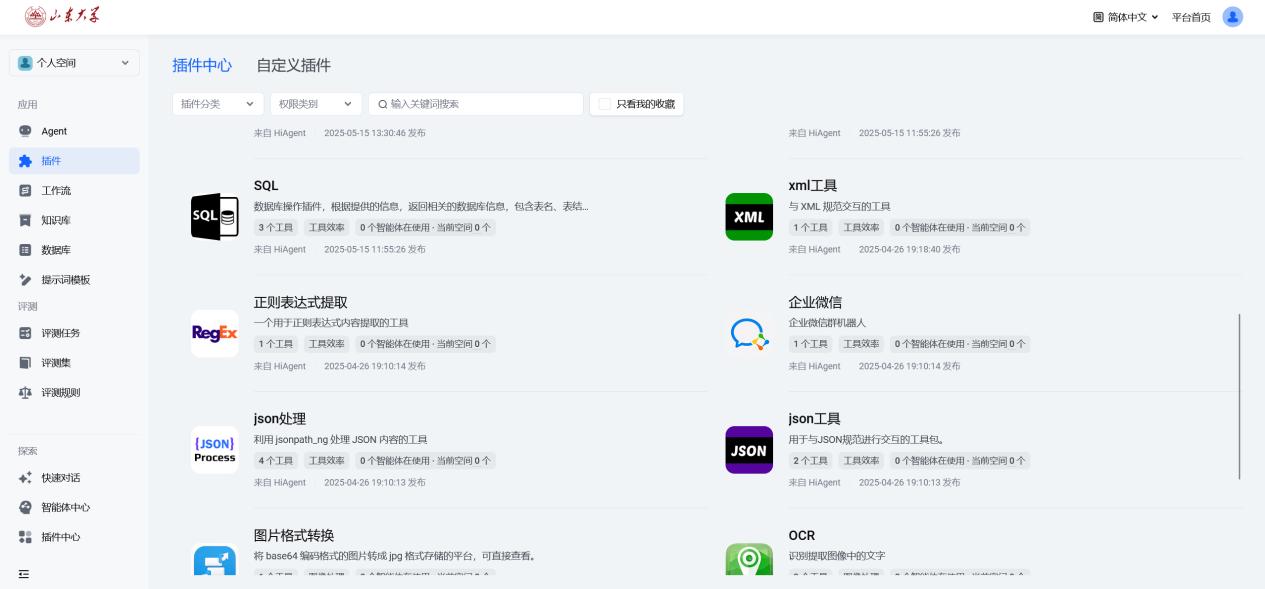Screen dimensions: 1265x589
Task: Open the xml工具 plugin title
Action: pyautogui.click(x=813, y=186)
